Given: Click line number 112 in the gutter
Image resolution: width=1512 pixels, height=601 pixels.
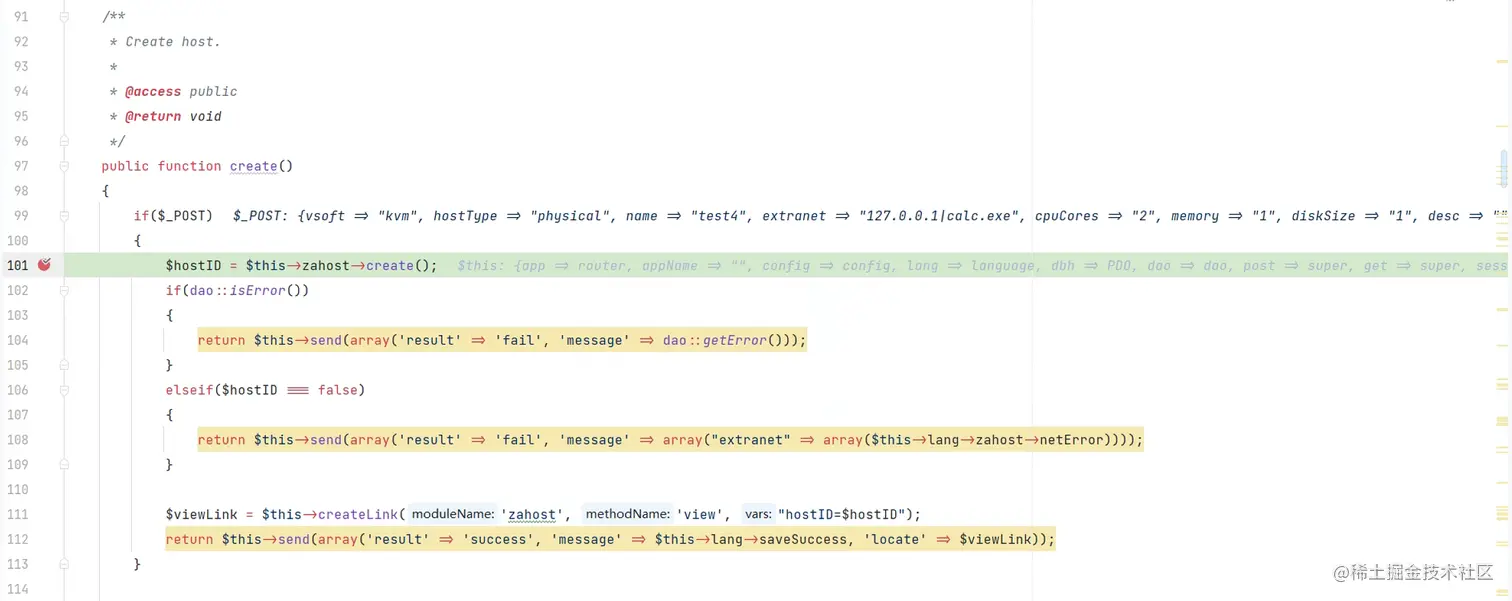Looking at the screenshot, I should point(16,539).
